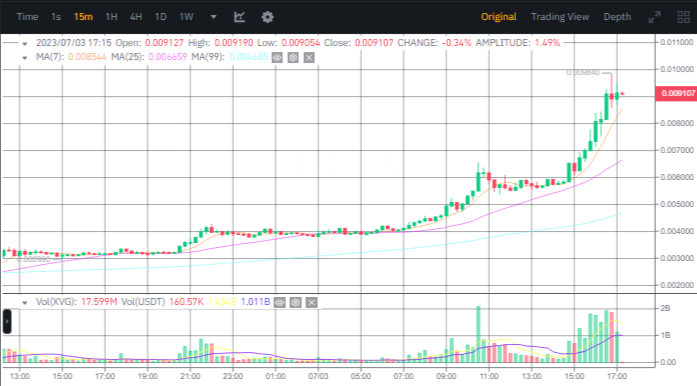697x386 pixels.
Task: Expand the left side panel arrow
Action: click(x=7, y=321)
